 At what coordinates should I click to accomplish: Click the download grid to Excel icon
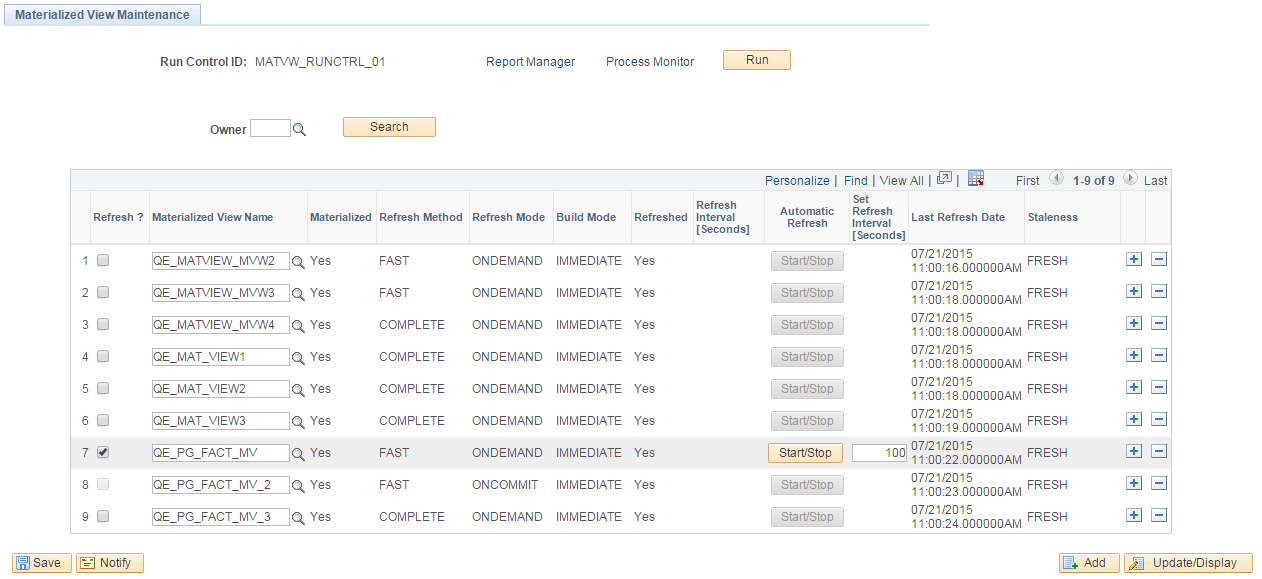(x=976, y=179)
